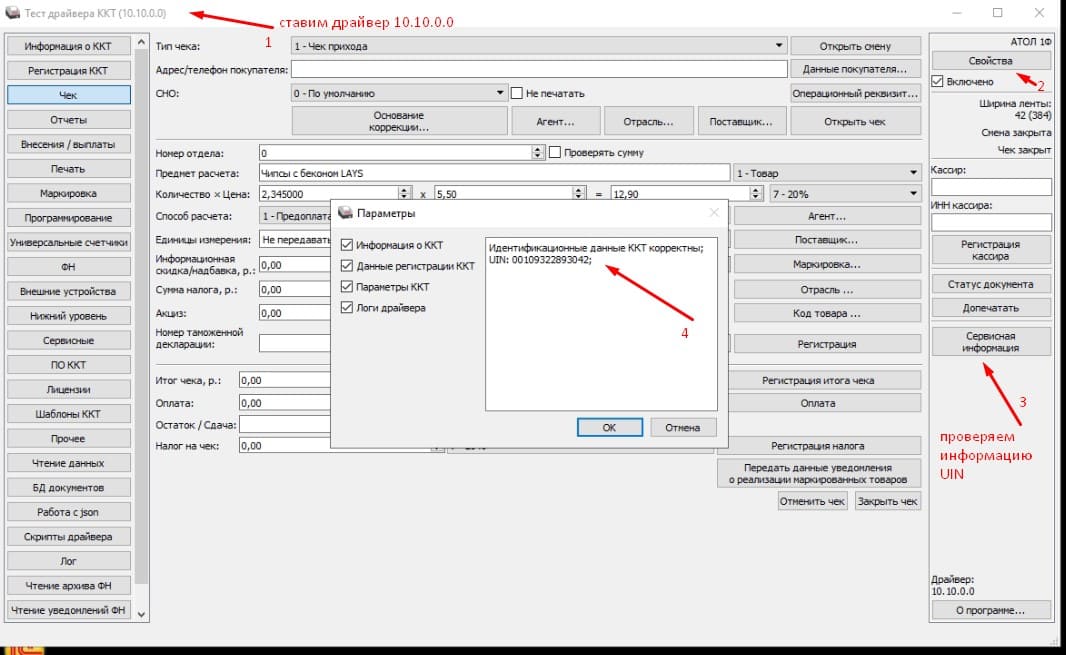1066x655 pixels.
Task: Click the Регистрация налога button
Action: pyautogui.click(x=818, y=446)
